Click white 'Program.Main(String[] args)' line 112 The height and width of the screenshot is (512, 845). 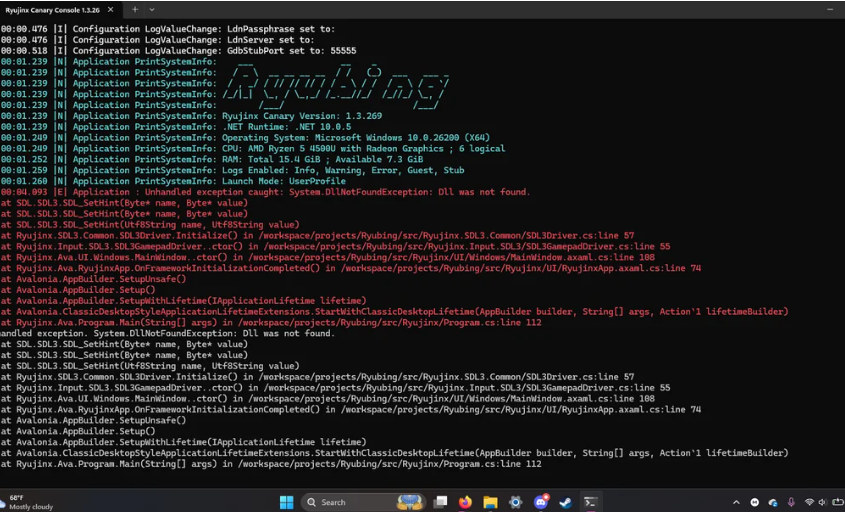click(271, 464)
